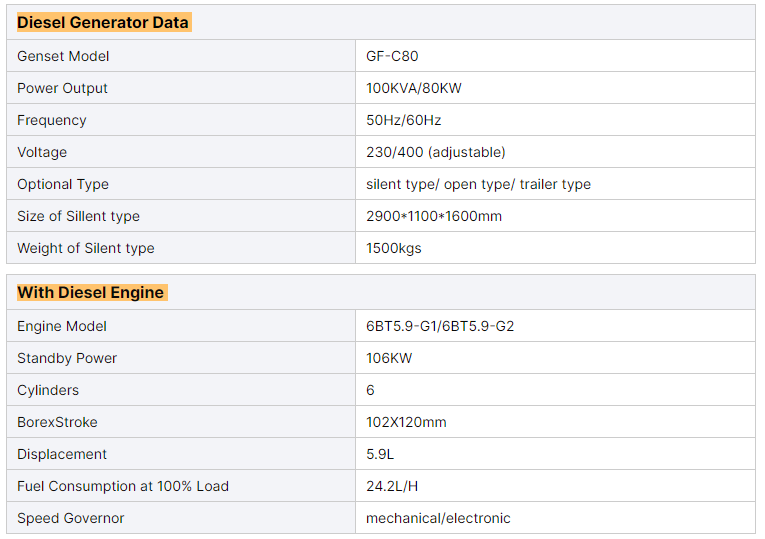
Task: Select the Engine Model label
Action: click(62, 326)
